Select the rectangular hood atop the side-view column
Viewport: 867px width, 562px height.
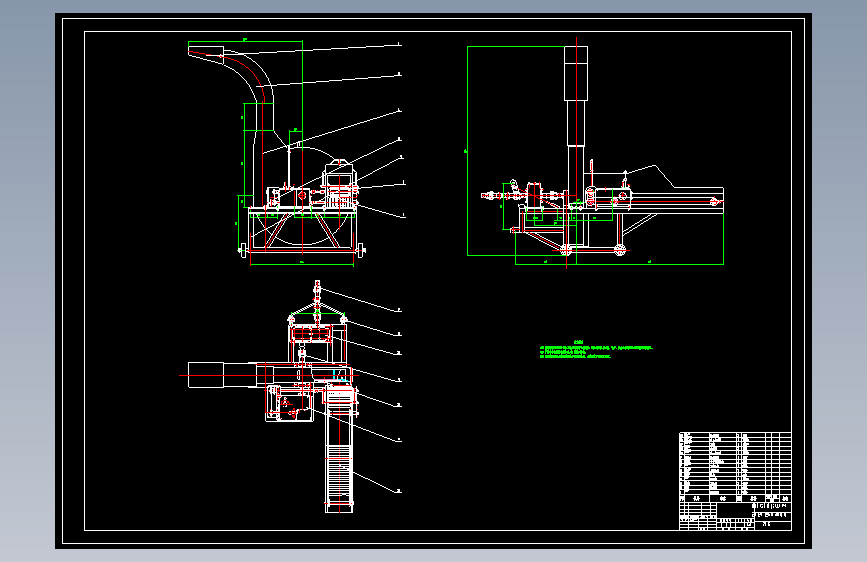click(x=576, y=74)
